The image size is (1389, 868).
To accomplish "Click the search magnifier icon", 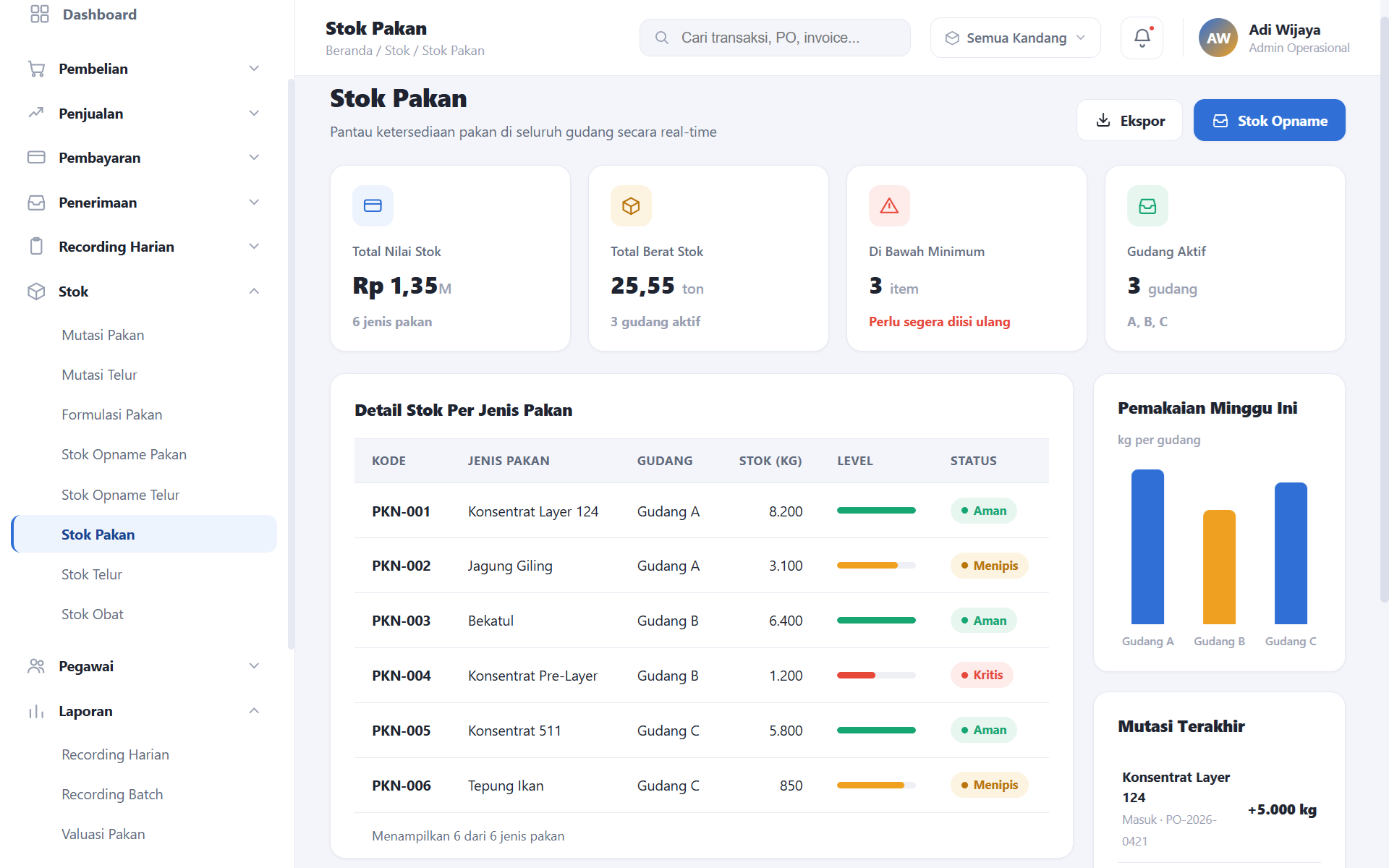I will click(661, 38).
